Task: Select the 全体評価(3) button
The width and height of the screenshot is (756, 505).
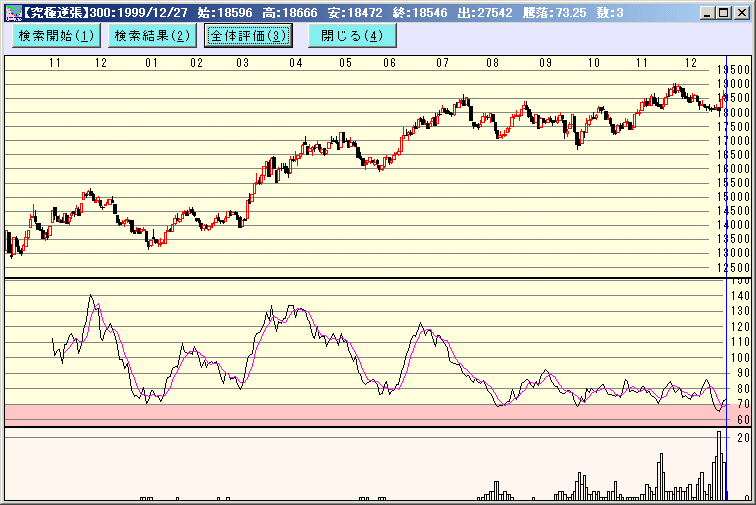Action: (x=248, y=35)
